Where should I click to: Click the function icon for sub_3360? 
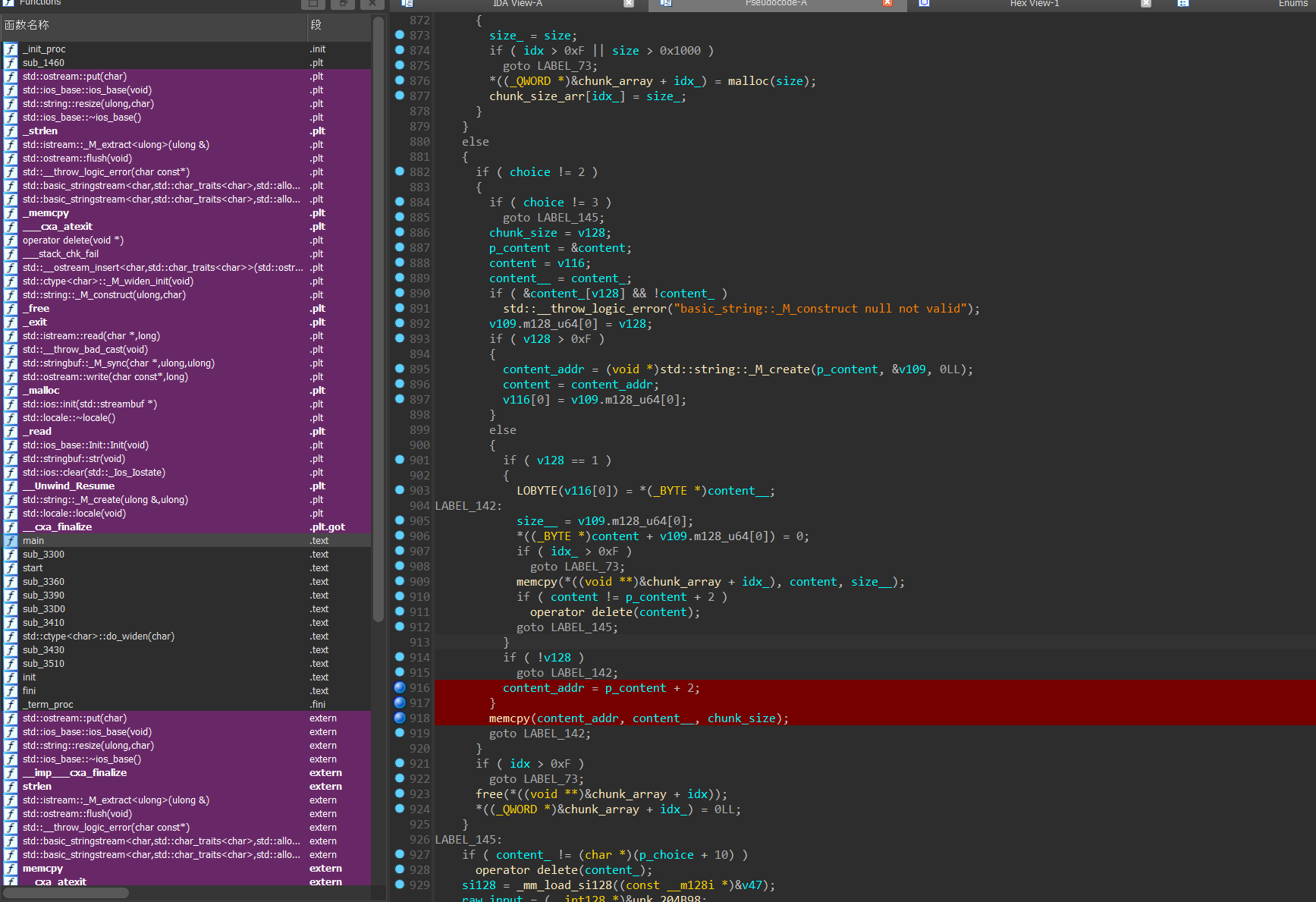pyautogui.click(x=11, y=582)
